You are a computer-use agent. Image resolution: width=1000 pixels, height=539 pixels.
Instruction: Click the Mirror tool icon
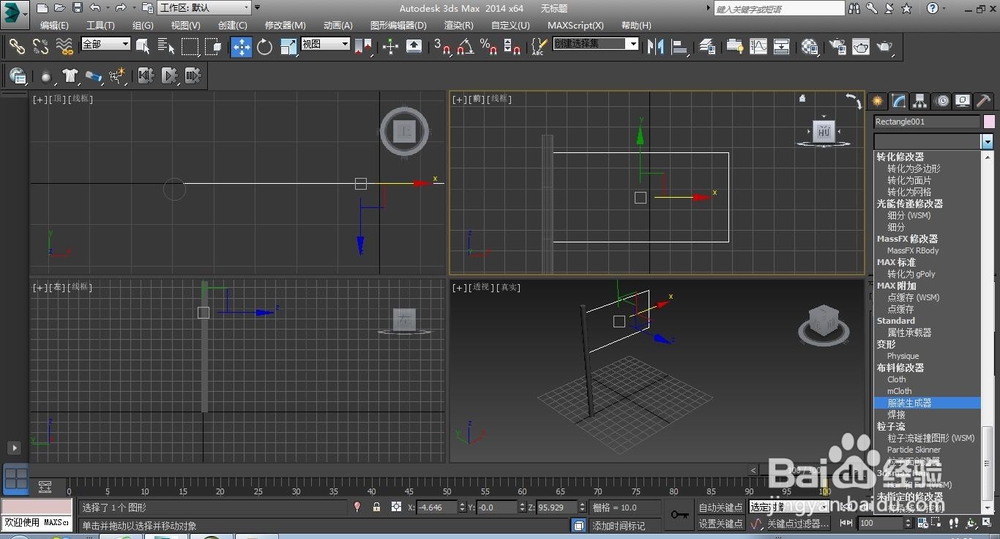pyautogui.click(x=657, y=46)
